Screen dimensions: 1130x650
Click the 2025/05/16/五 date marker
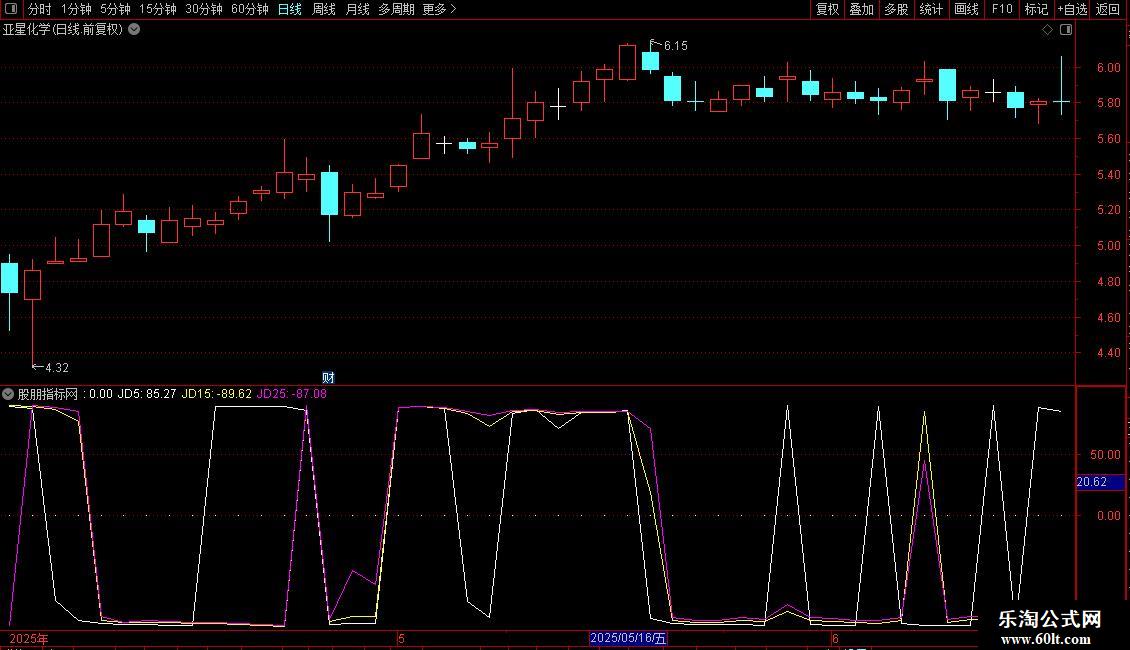pyautogui.click(x=628, y=638)
